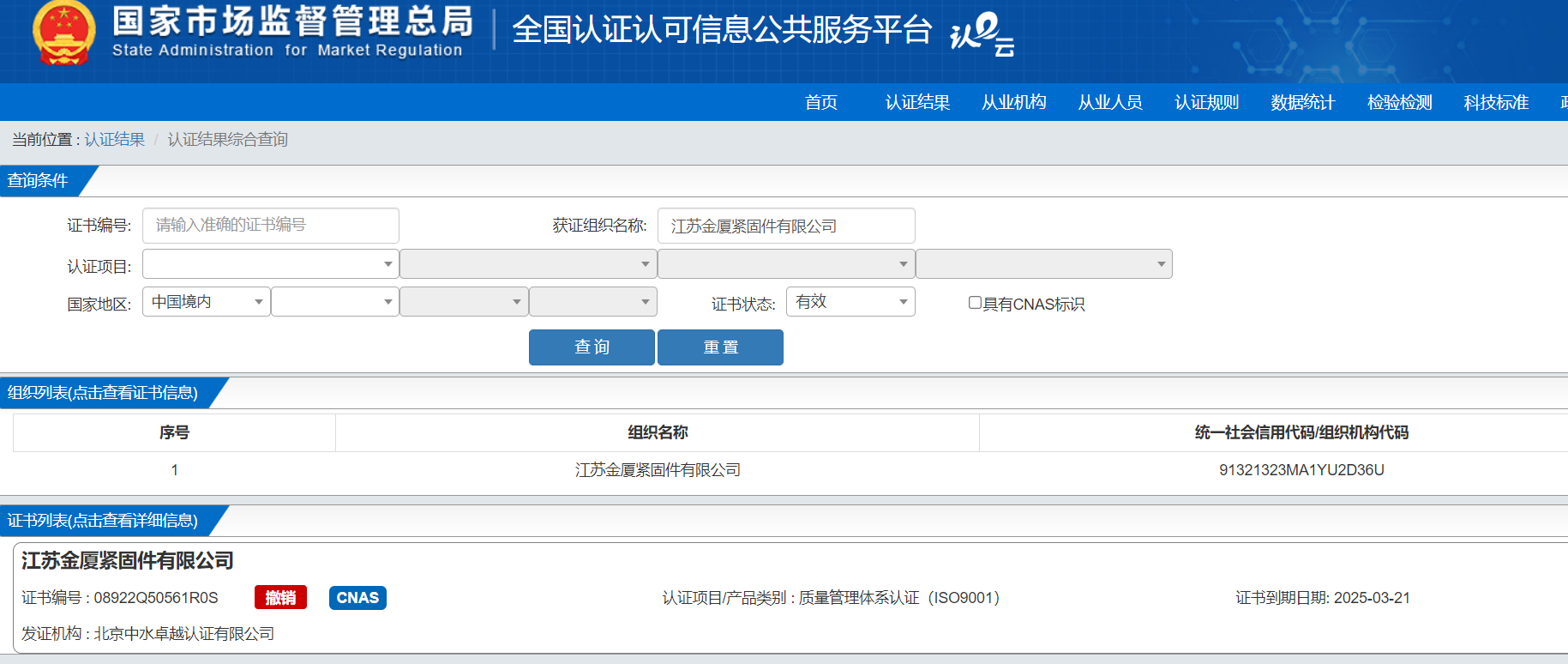Open certificate card title 江苏金厦紧固件有限公司

click(128, 560)
